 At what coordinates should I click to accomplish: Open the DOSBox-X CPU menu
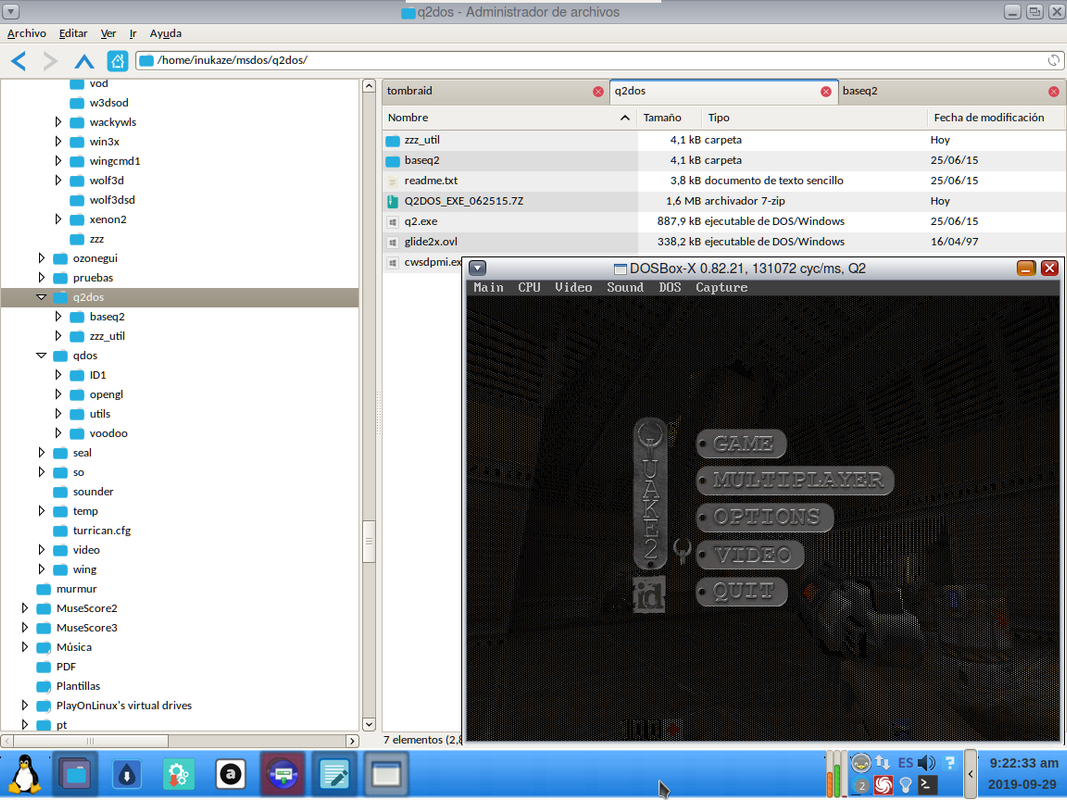click(x=529, y=288)
